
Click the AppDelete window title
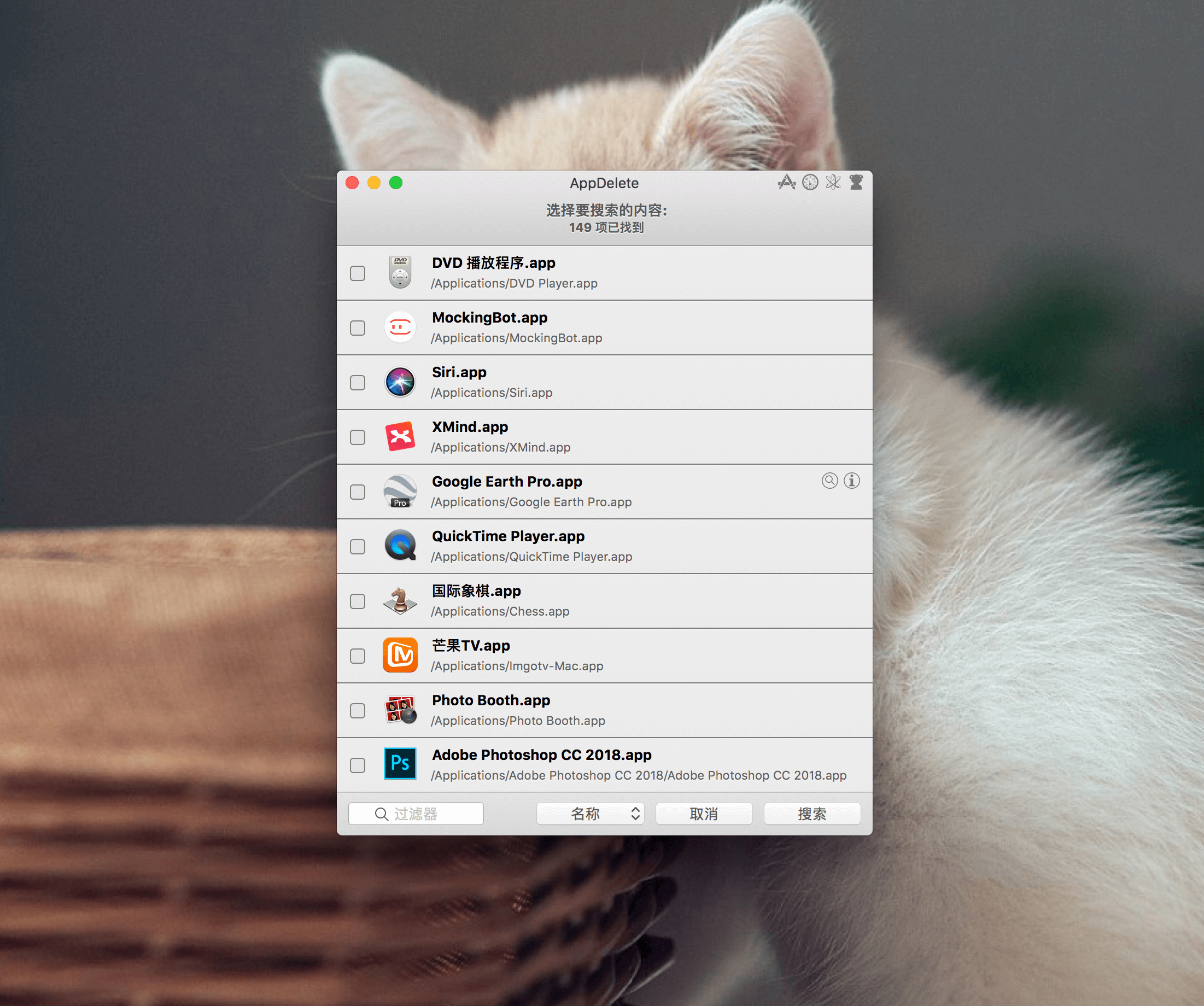604,183
